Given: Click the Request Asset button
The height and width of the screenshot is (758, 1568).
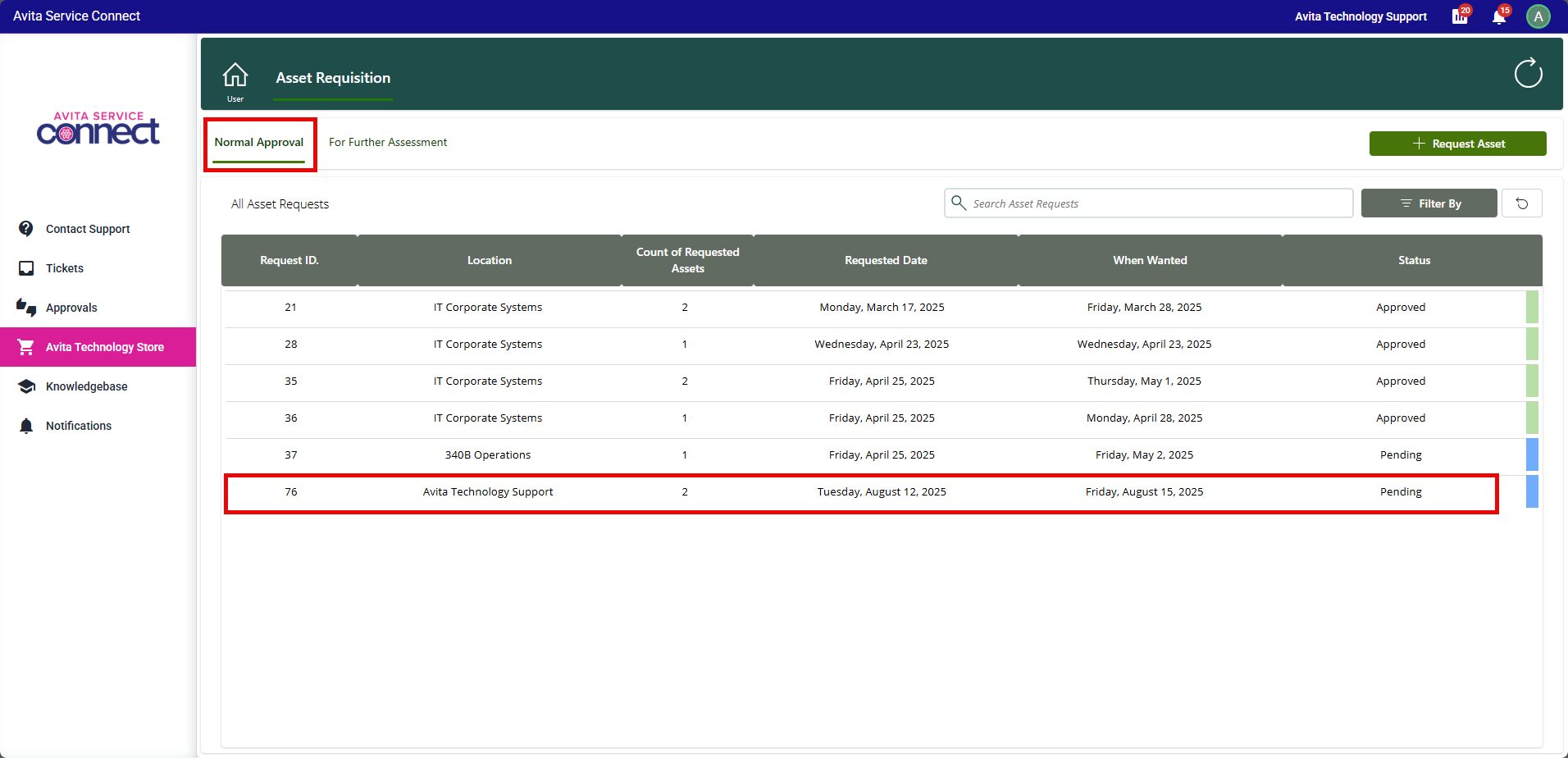Looking at the screenshot, I should coord(1457,144).
